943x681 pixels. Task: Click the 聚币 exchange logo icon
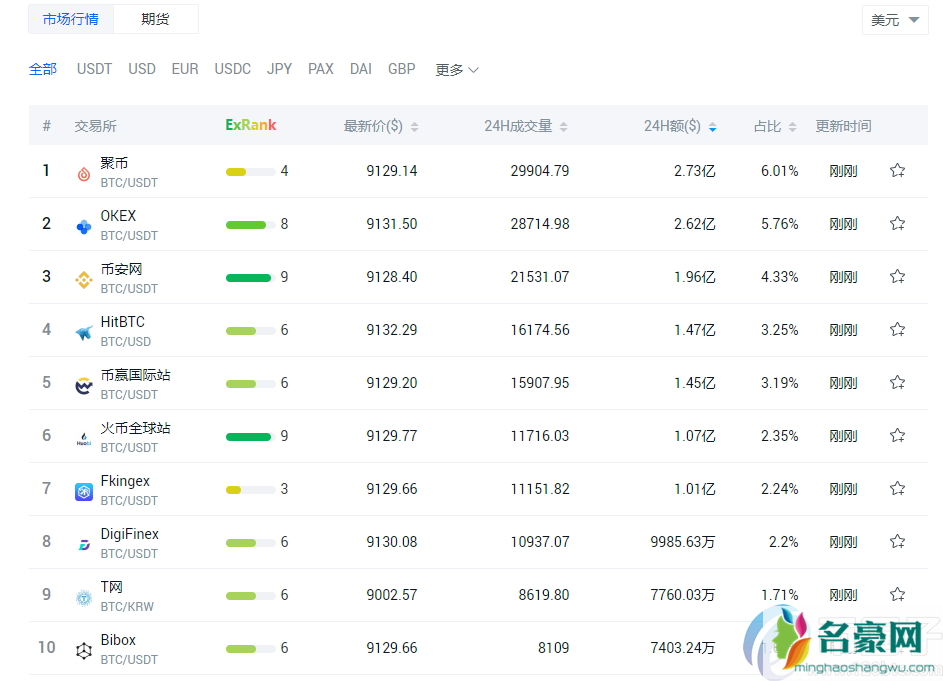pyautogui.click(x=84, y=174)
